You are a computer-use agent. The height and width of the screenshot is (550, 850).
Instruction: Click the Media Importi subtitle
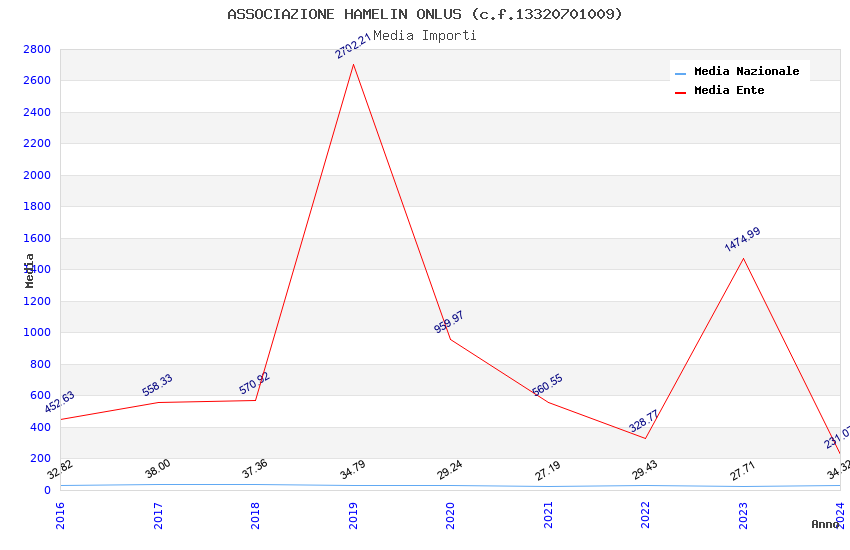[x=424, y=36]
